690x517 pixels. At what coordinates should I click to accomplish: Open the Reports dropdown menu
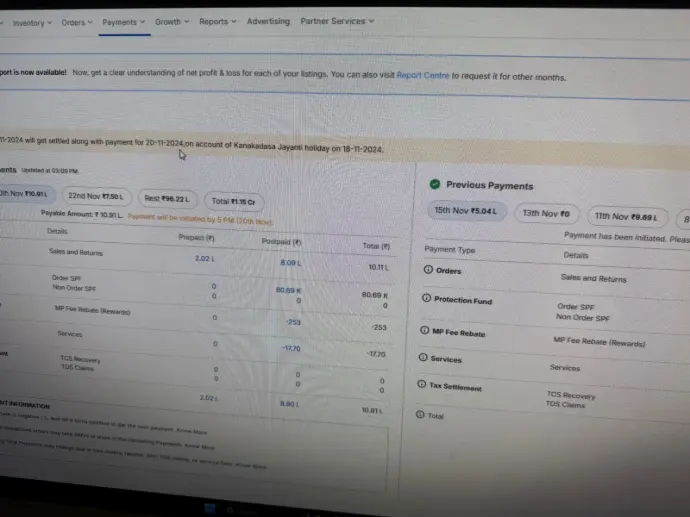click(x=217, y=21)
